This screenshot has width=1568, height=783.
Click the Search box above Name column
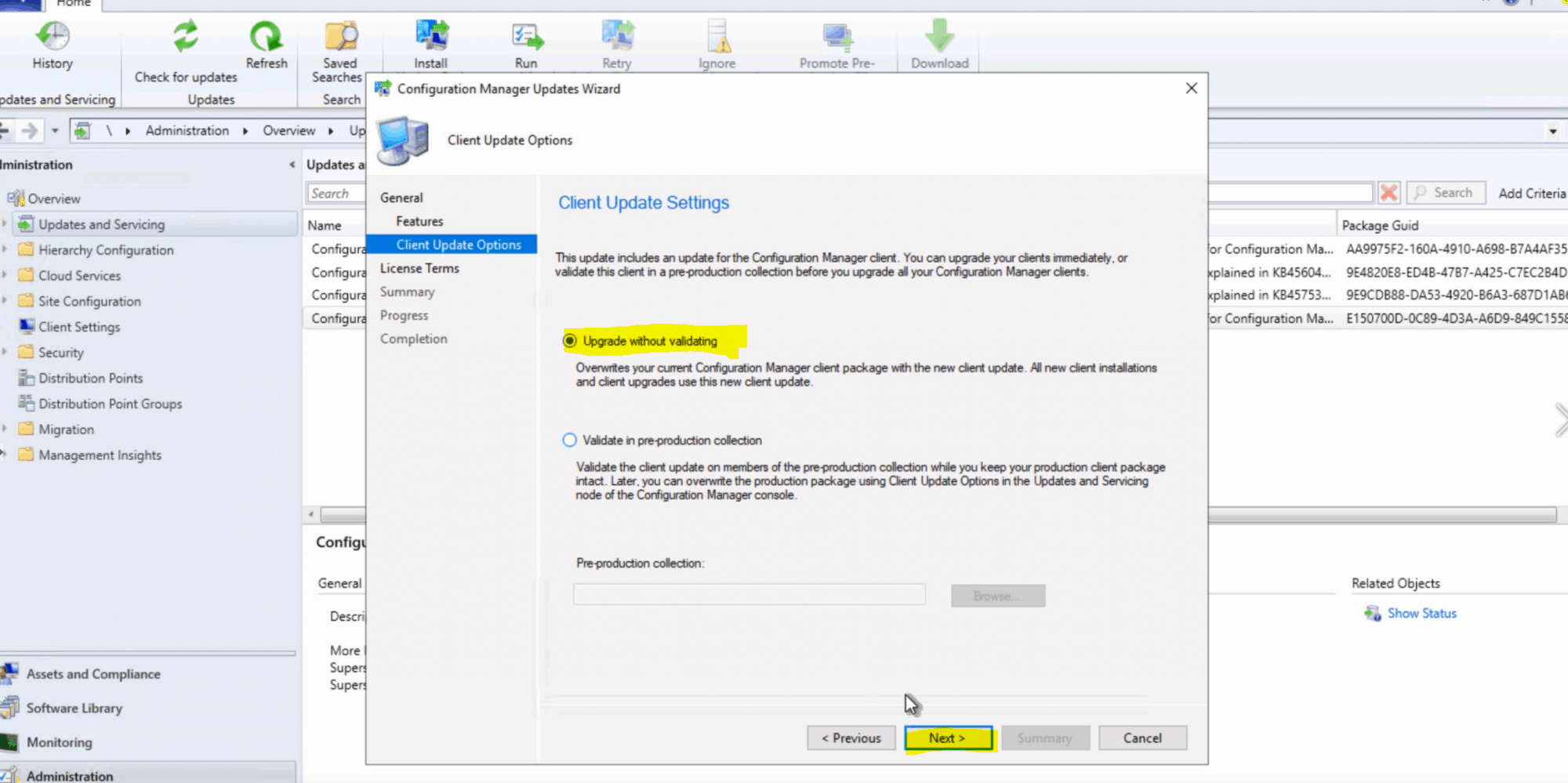click(x=336, y=194)
